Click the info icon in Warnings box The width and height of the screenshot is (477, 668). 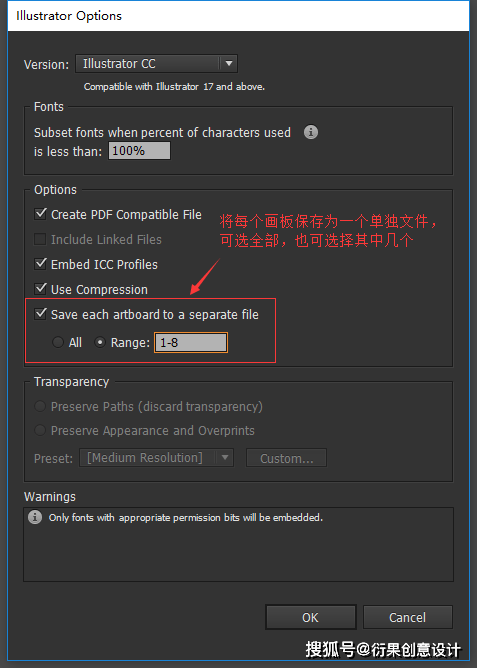pos(35,517)
